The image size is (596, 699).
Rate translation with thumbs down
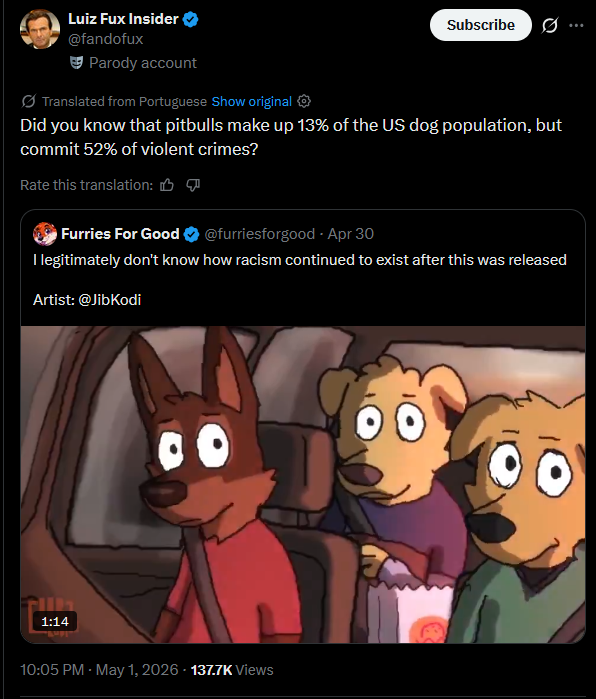193,185
